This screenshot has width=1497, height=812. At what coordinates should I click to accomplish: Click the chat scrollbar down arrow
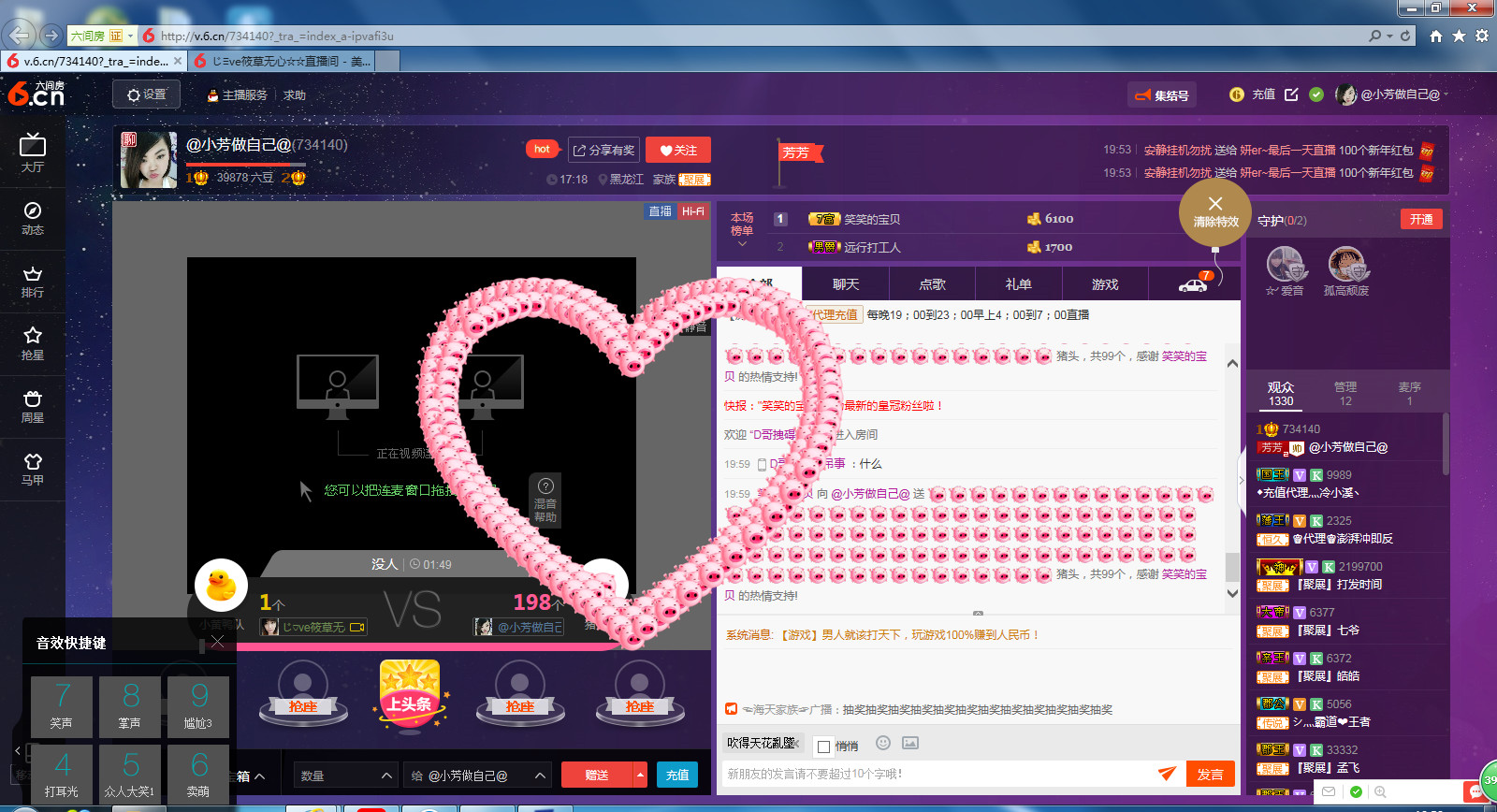[1232, 593]
